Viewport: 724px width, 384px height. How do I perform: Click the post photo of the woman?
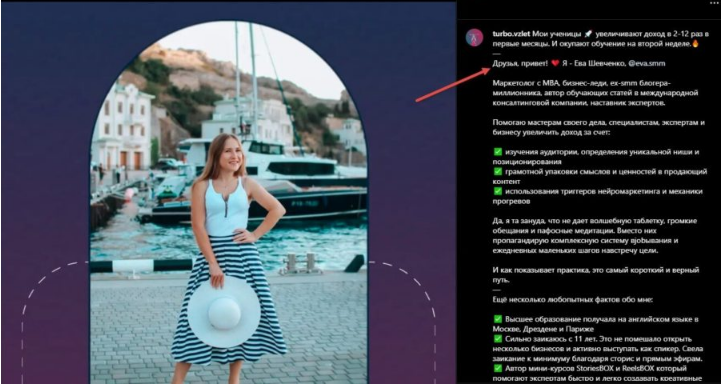[229, 203]
